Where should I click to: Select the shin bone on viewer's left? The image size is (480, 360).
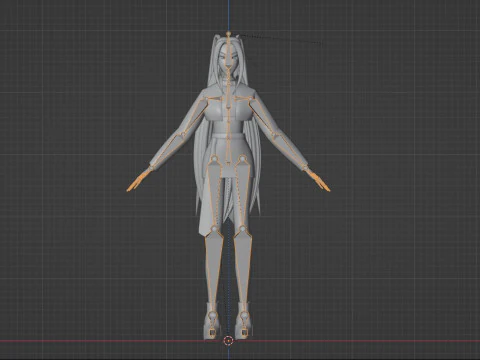[x=213, y=271]
